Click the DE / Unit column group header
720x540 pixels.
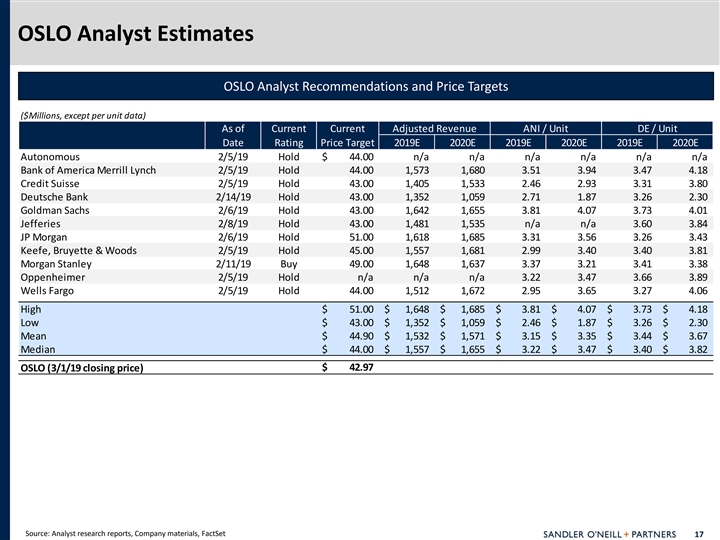[x=657, y=128]
